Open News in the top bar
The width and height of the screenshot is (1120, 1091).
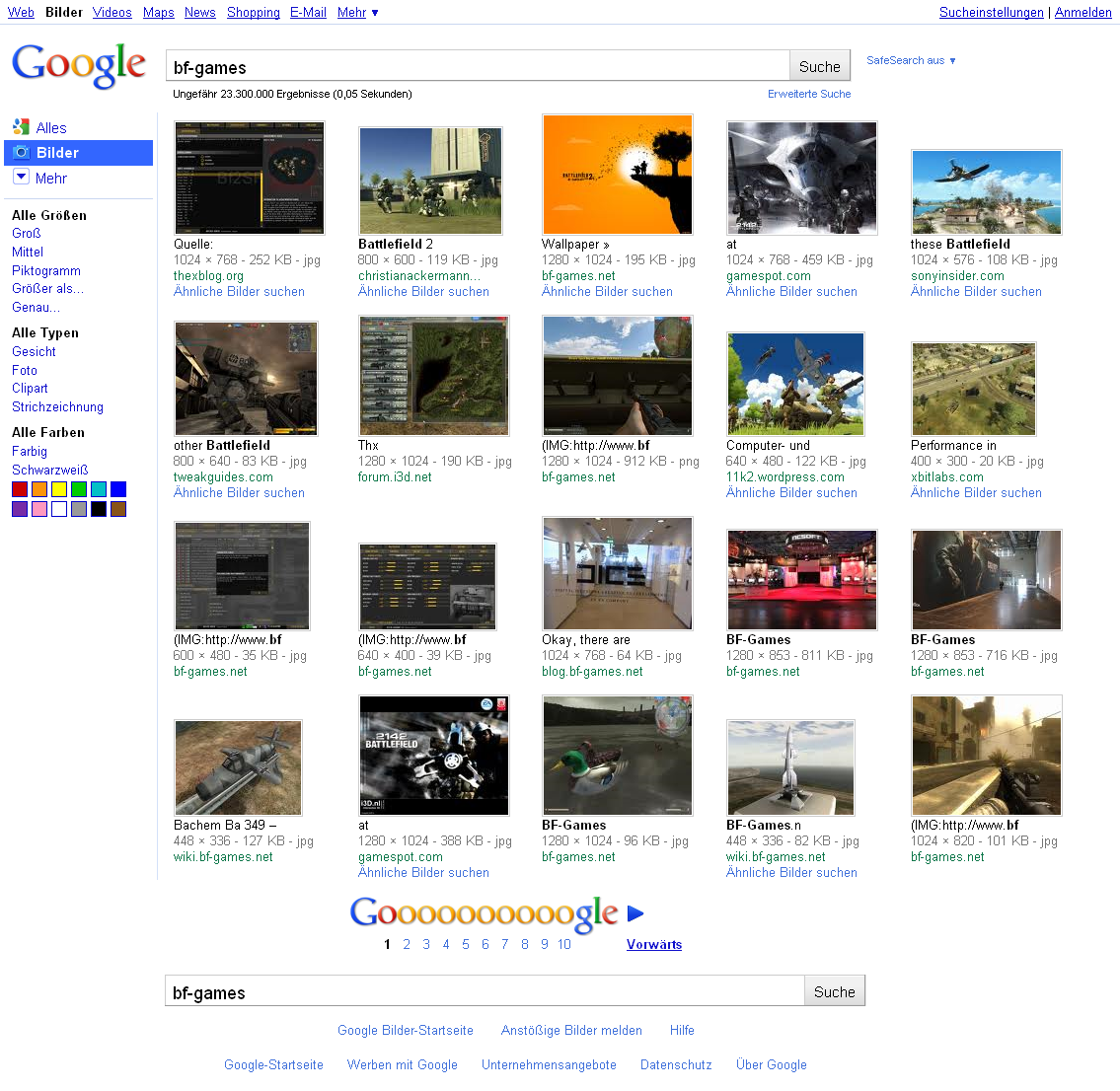click(x=200, y=12)
